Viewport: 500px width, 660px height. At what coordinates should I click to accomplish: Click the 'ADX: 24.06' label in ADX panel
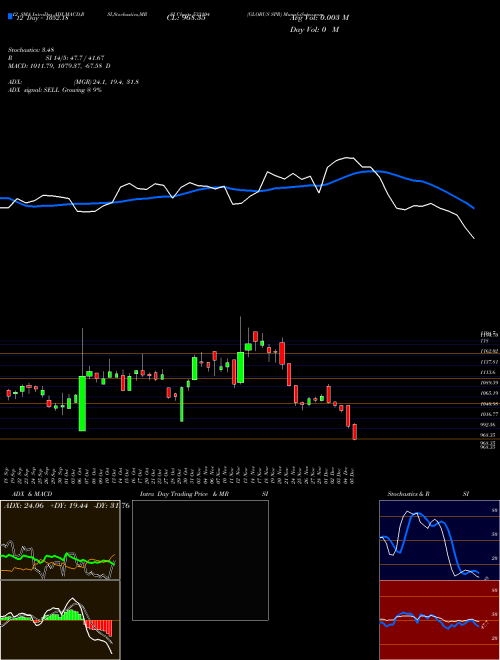pos(24,506)
